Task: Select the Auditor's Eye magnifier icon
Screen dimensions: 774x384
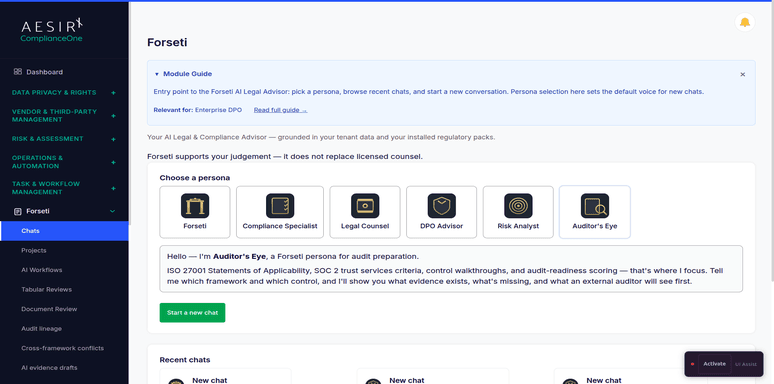Action: (595, 206)
